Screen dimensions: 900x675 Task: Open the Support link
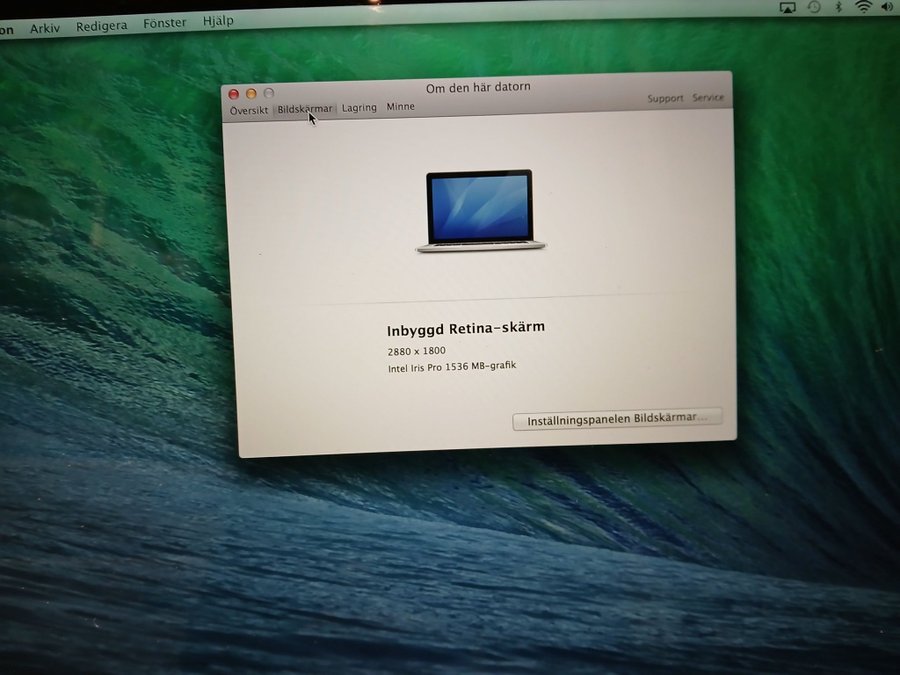point(665,99)
